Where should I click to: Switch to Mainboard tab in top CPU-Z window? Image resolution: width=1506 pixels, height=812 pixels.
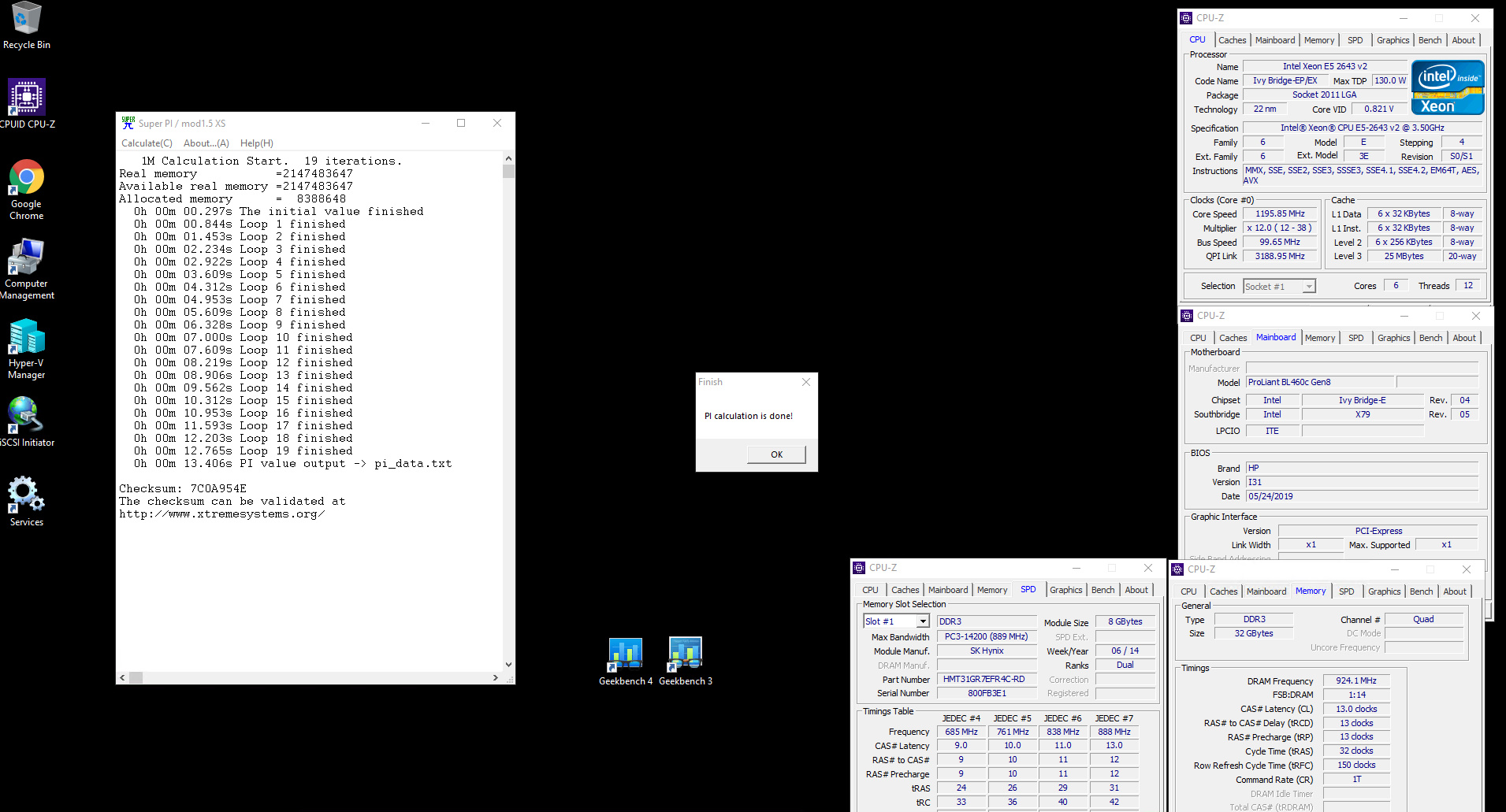point(1275,40)
